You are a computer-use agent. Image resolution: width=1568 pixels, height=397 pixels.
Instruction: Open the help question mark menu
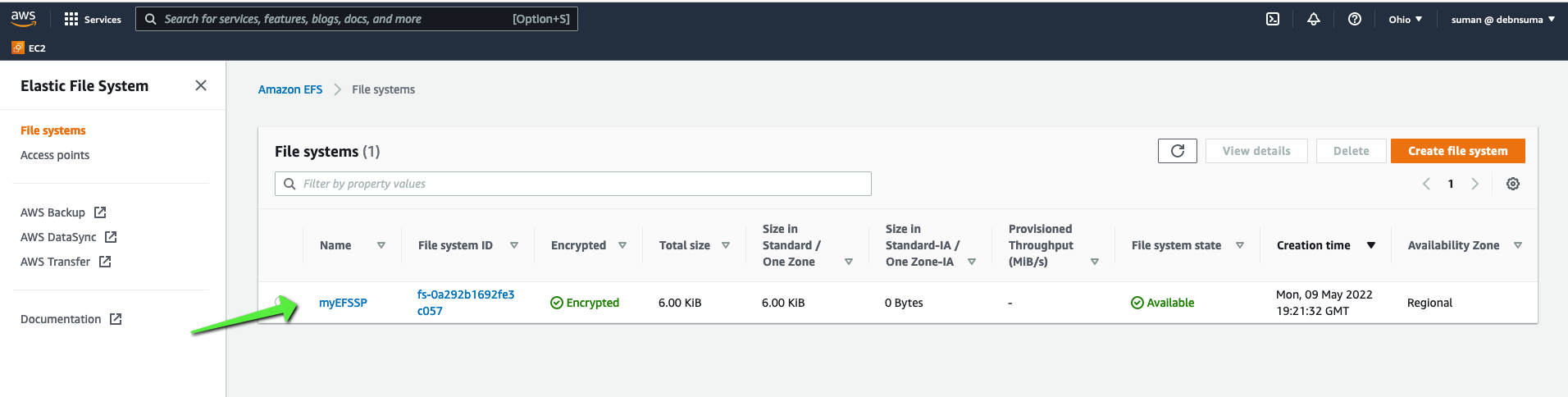pyautogui.click(x=1355, y=19)
